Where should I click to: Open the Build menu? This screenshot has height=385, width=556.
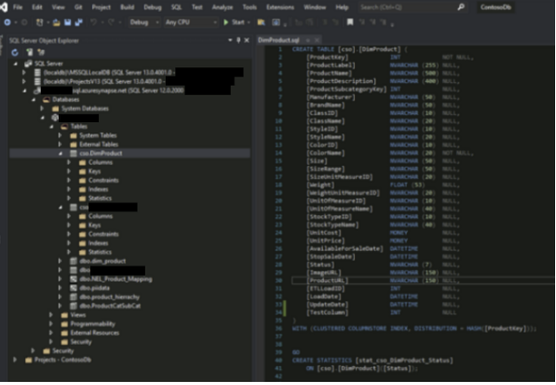click(127, 7)
